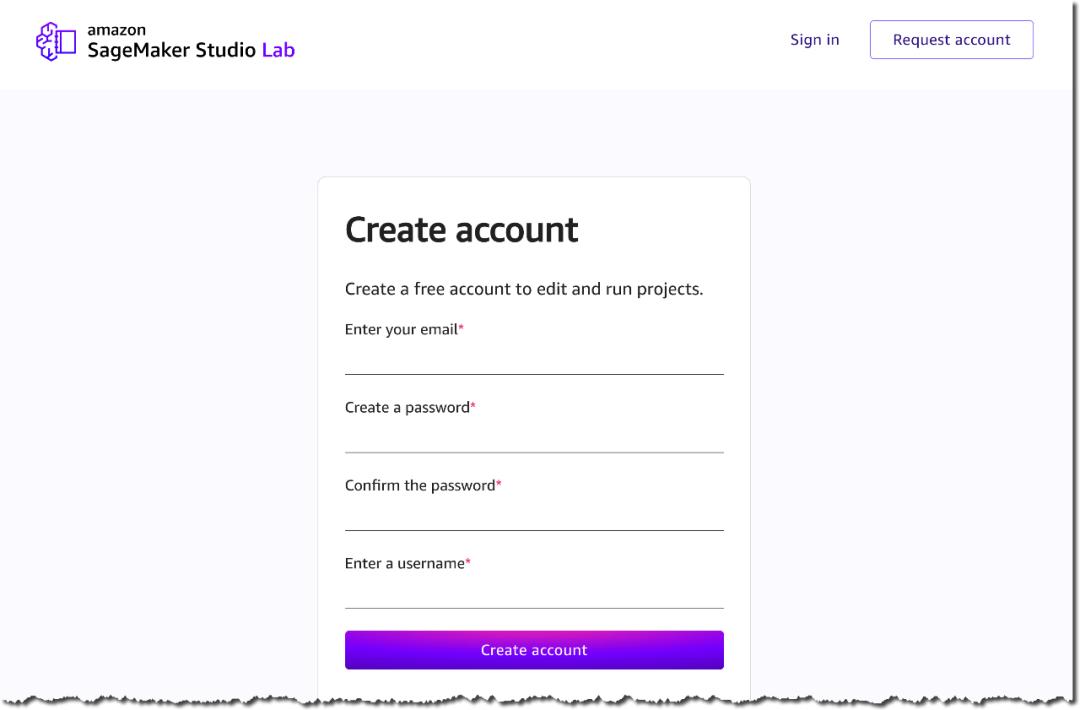Click the "amazon" wordmark in the header
This screenshot has height=710, width=1080.
click(x=116, y=30)
